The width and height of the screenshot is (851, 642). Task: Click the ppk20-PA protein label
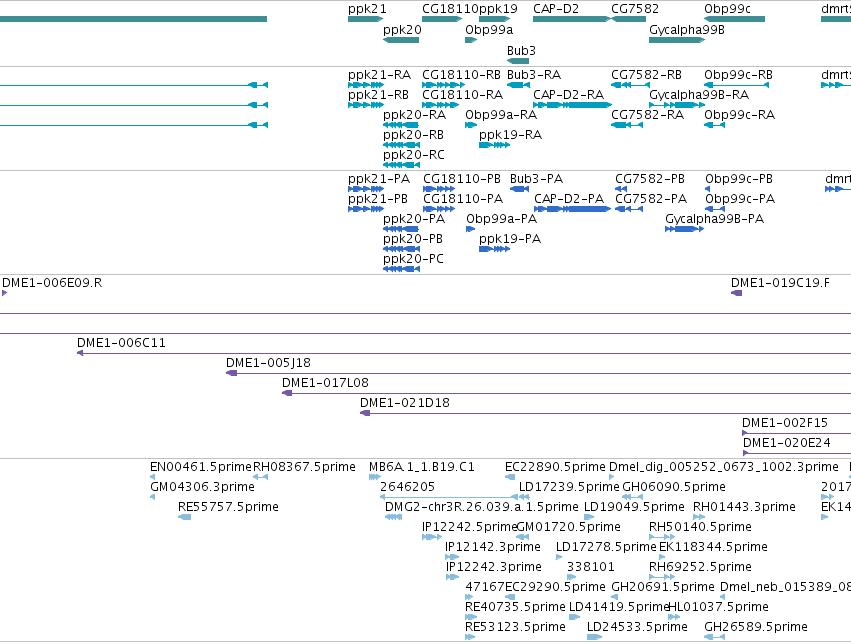(414, 219)
